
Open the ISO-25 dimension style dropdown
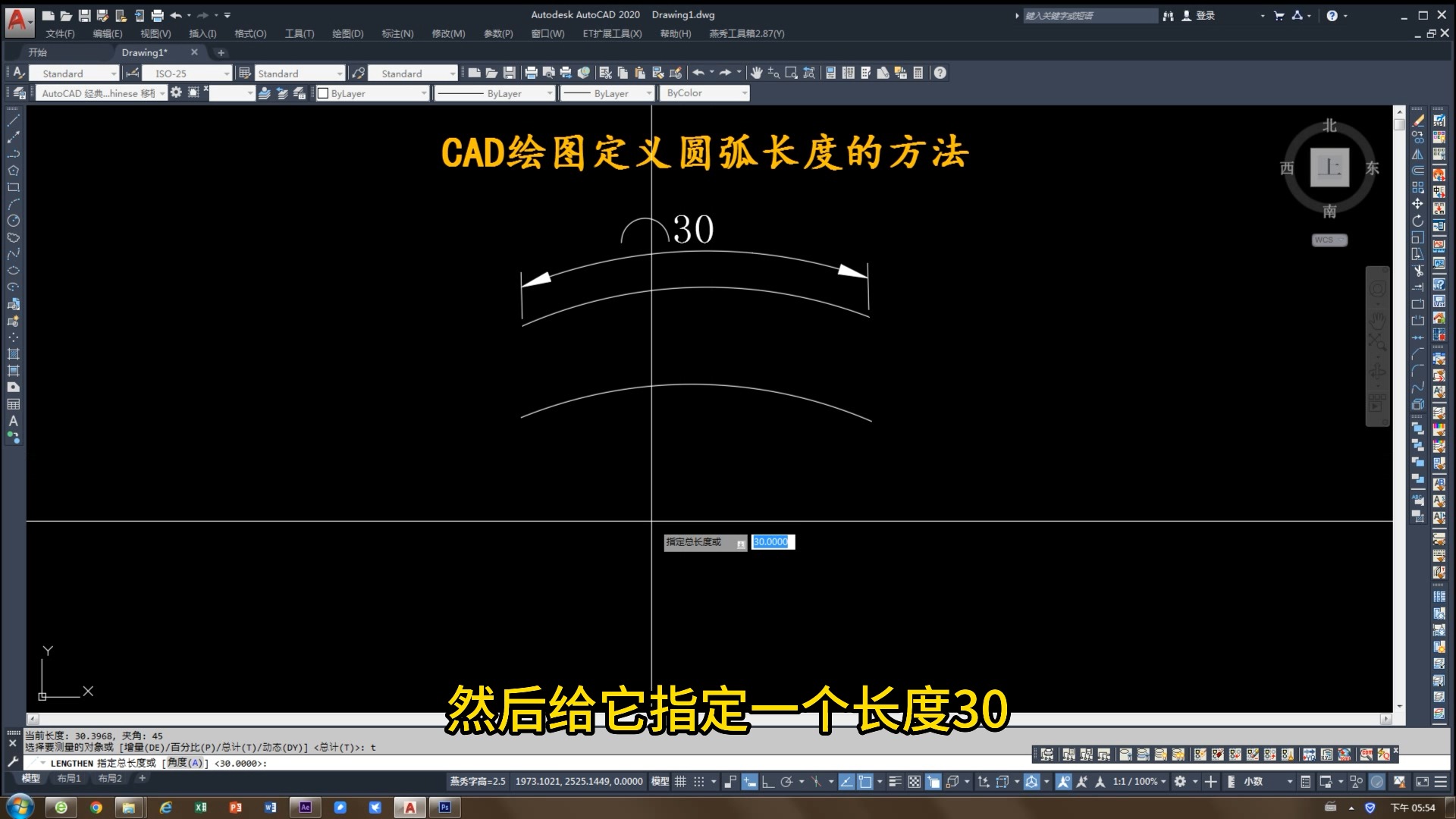click(x=227, y=74)
